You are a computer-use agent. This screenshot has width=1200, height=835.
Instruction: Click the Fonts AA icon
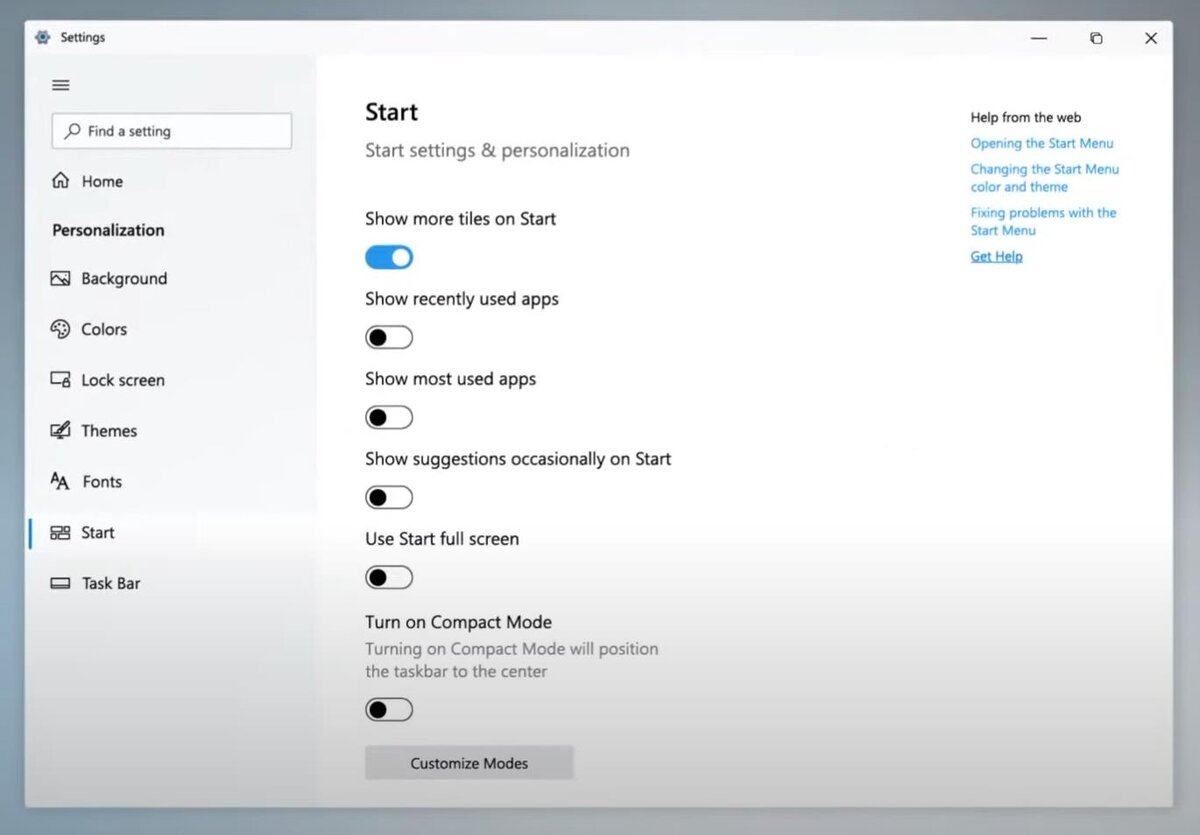tap(60, 482)
